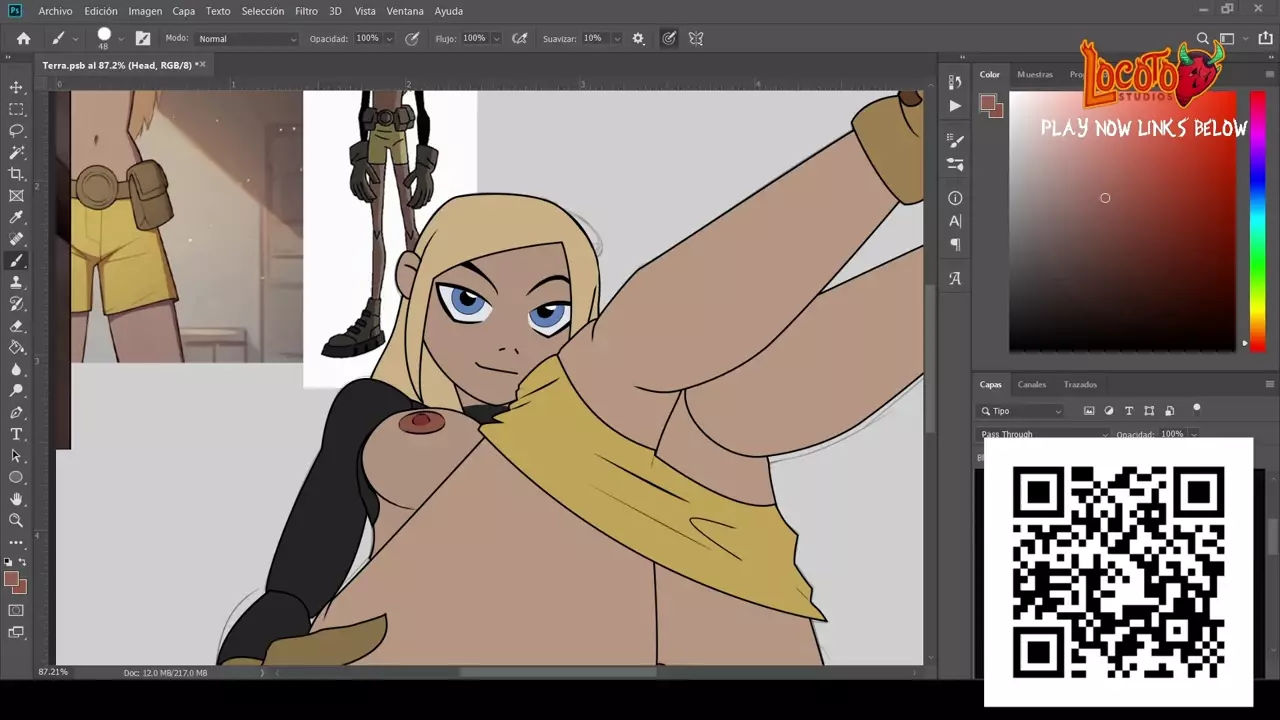Select the Move tool
Viewport: 1280px width, 720px height.
(16, 87)
